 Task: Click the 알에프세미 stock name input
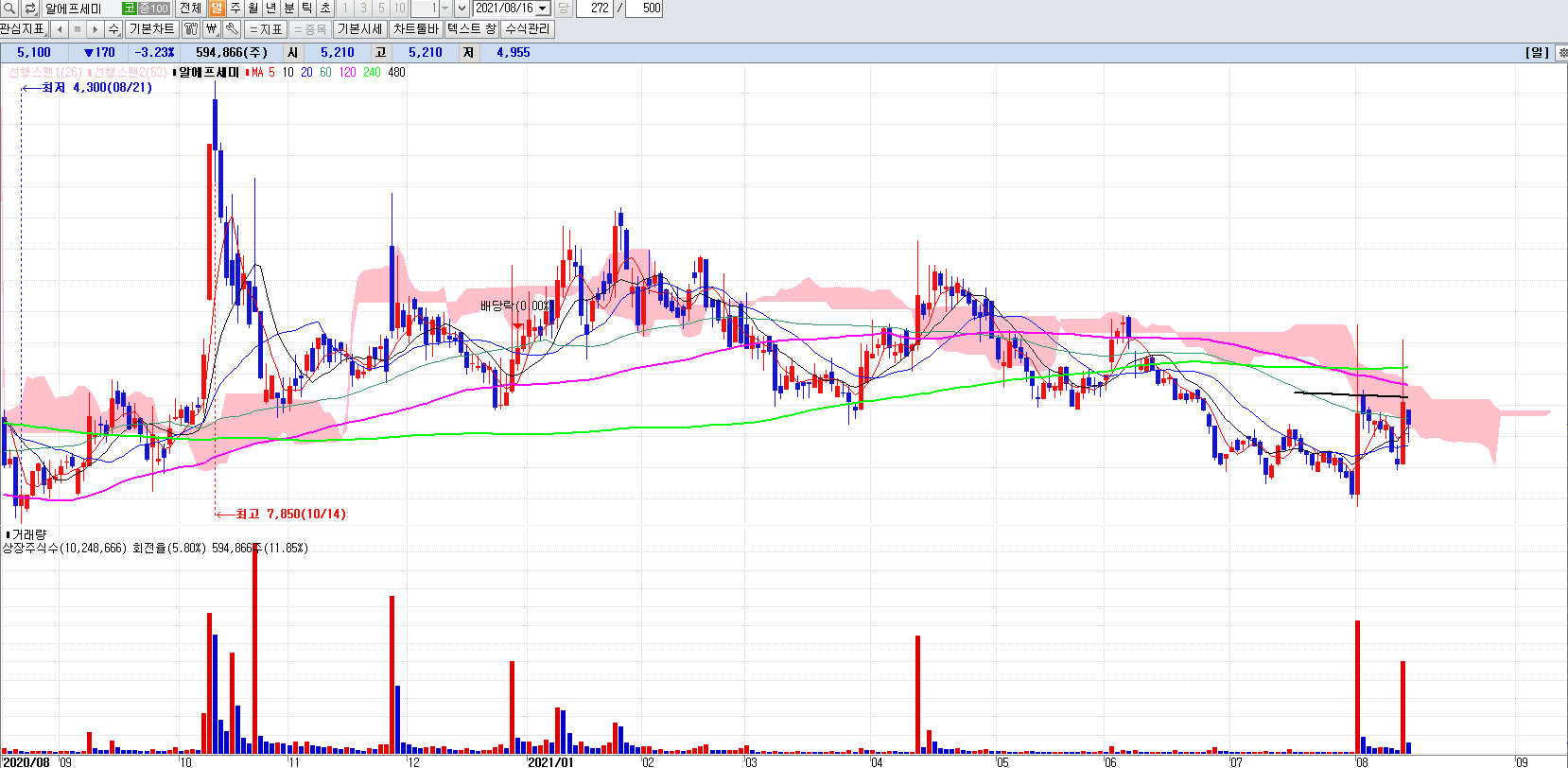click(81, 9)
